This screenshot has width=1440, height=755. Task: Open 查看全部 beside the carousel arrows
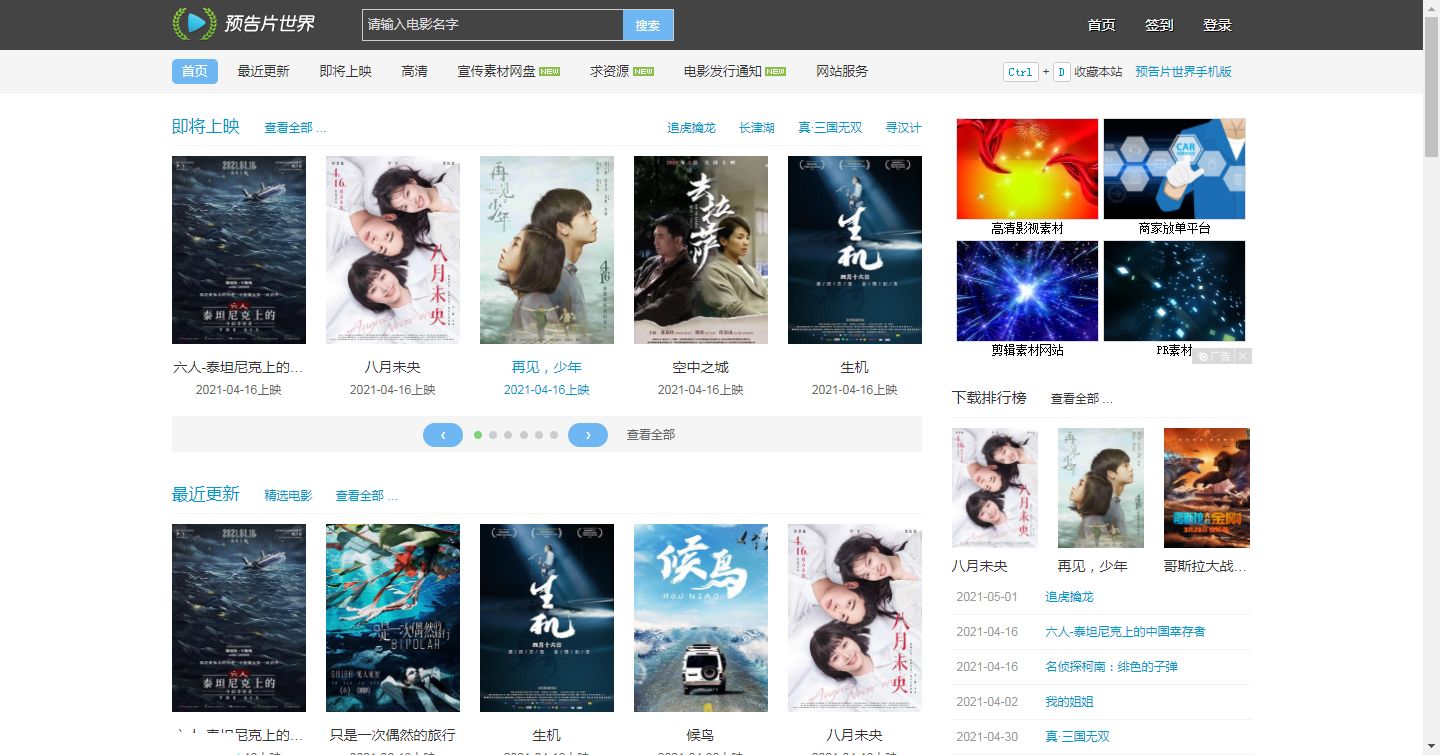click(x=651, y=435)
